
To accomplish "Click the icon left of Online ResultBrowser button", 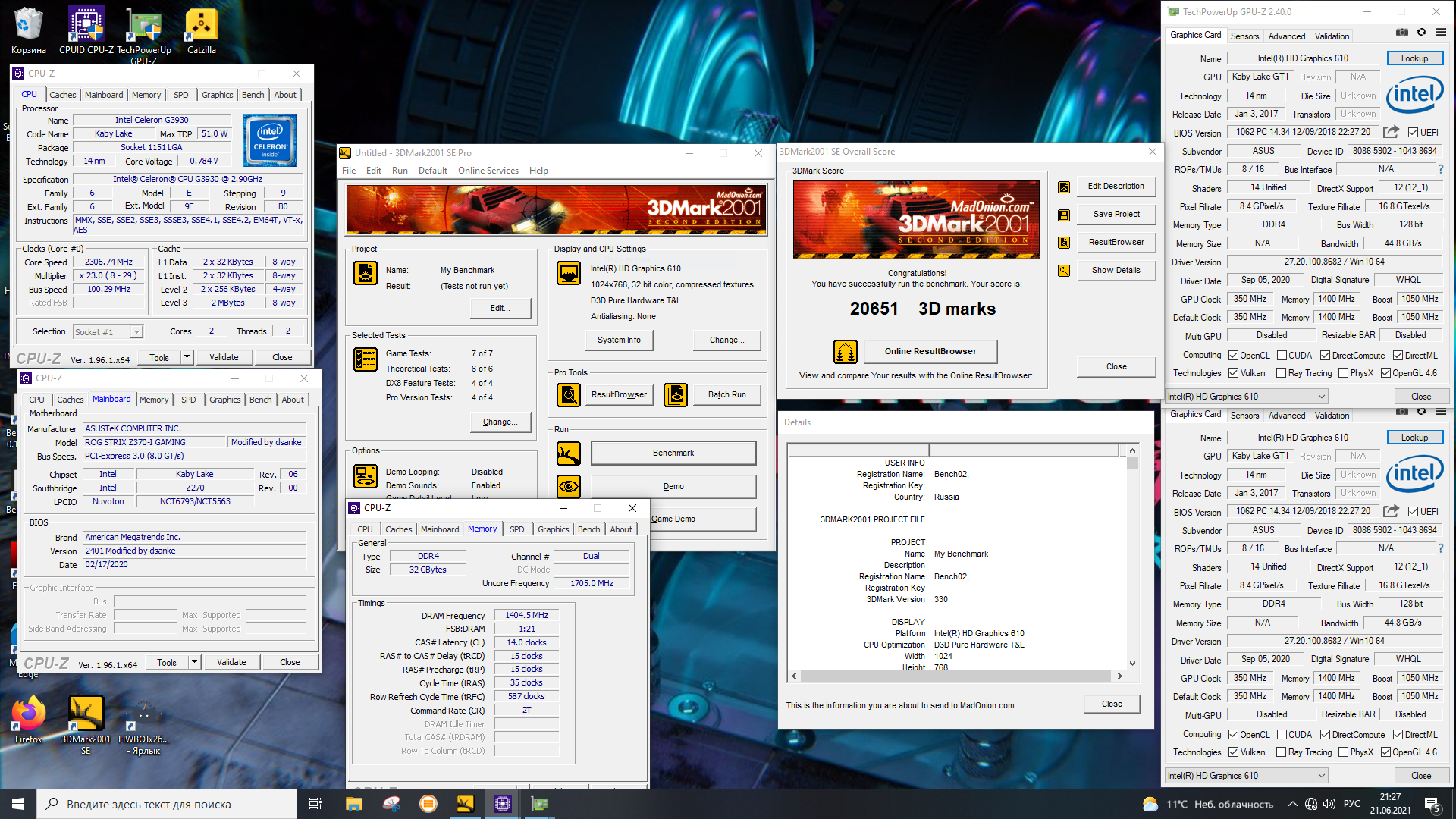I will (x=846, y=352).
